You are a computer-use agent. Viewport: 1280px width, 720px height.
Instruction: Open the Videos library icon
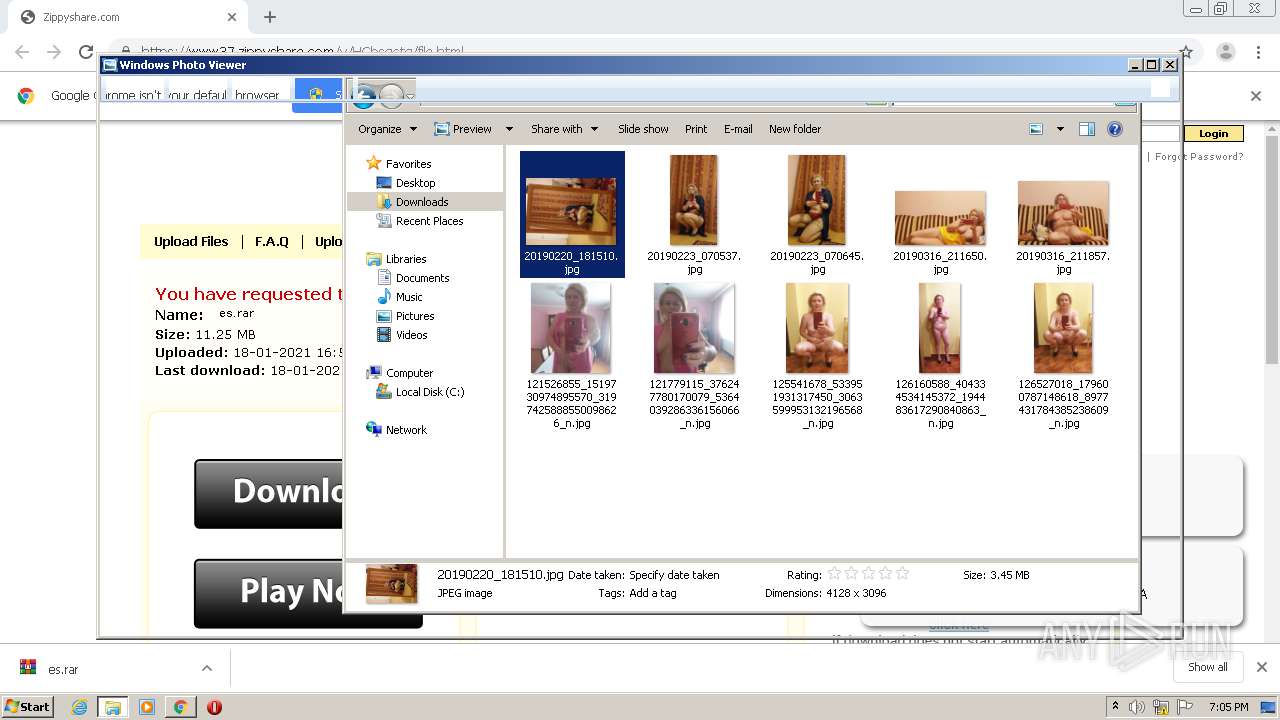(384, 335)
